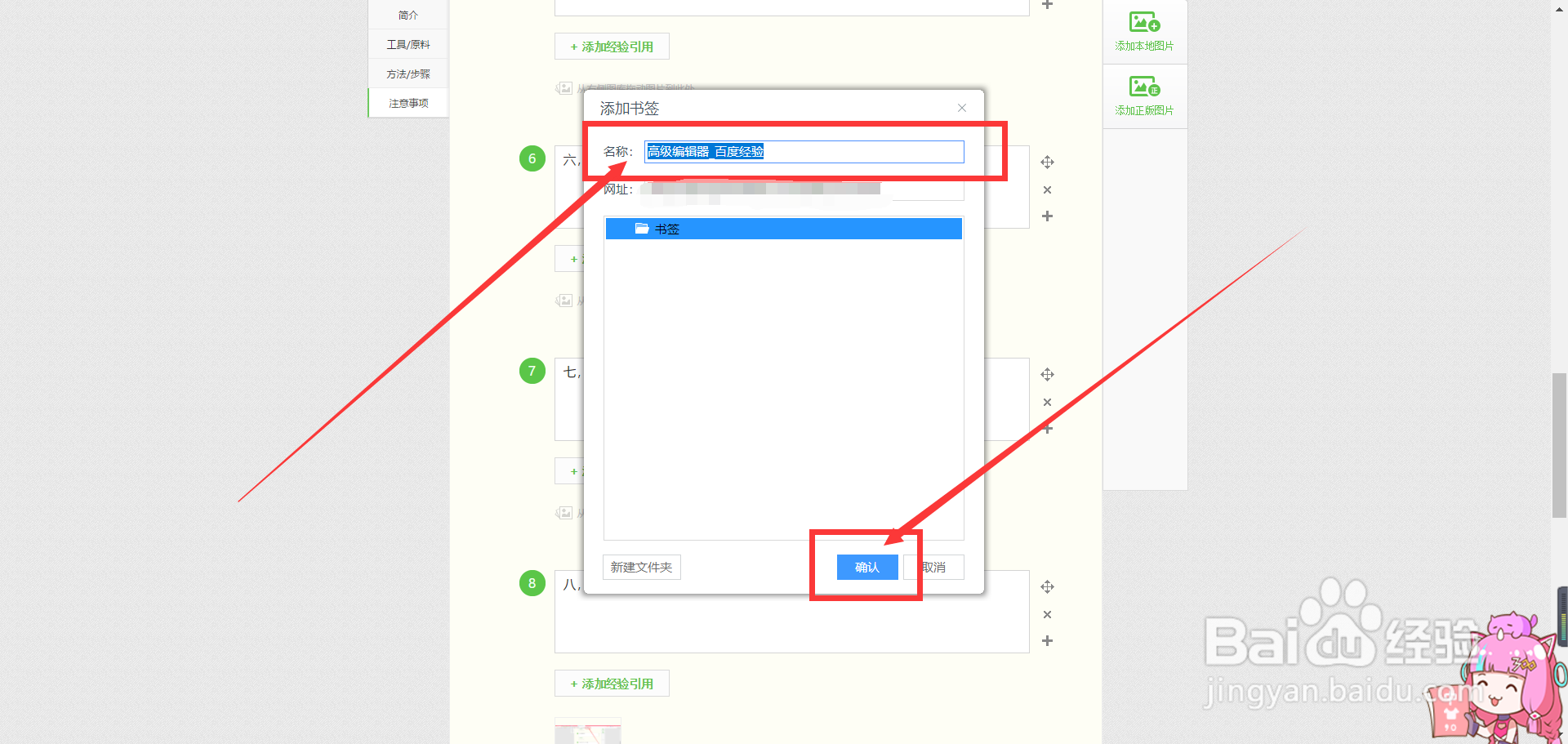Image resolution: width=1568 pixels, height=744 pixels.
Task: Click top 添加经验引用 button
Action: (612, 47)
